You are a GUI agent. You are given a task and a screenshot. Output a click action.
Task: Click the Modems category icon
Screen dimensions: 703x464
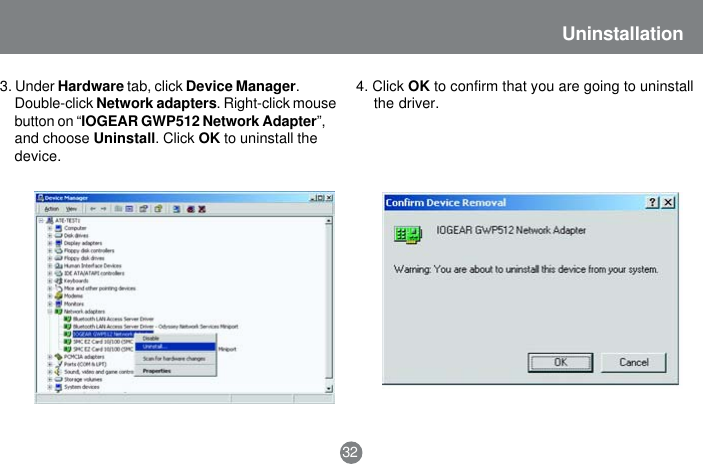click(x=58, y=296)
